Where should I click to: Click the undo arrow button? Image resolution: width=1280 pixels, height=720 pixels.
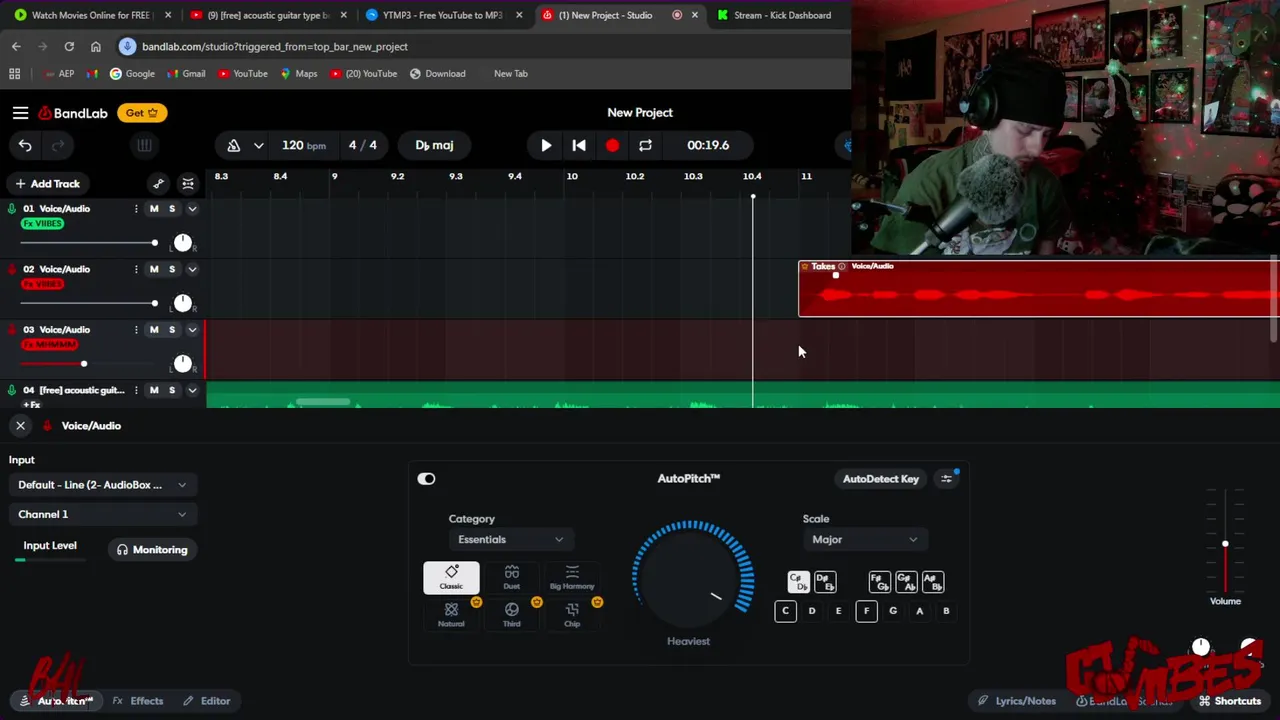25,145
